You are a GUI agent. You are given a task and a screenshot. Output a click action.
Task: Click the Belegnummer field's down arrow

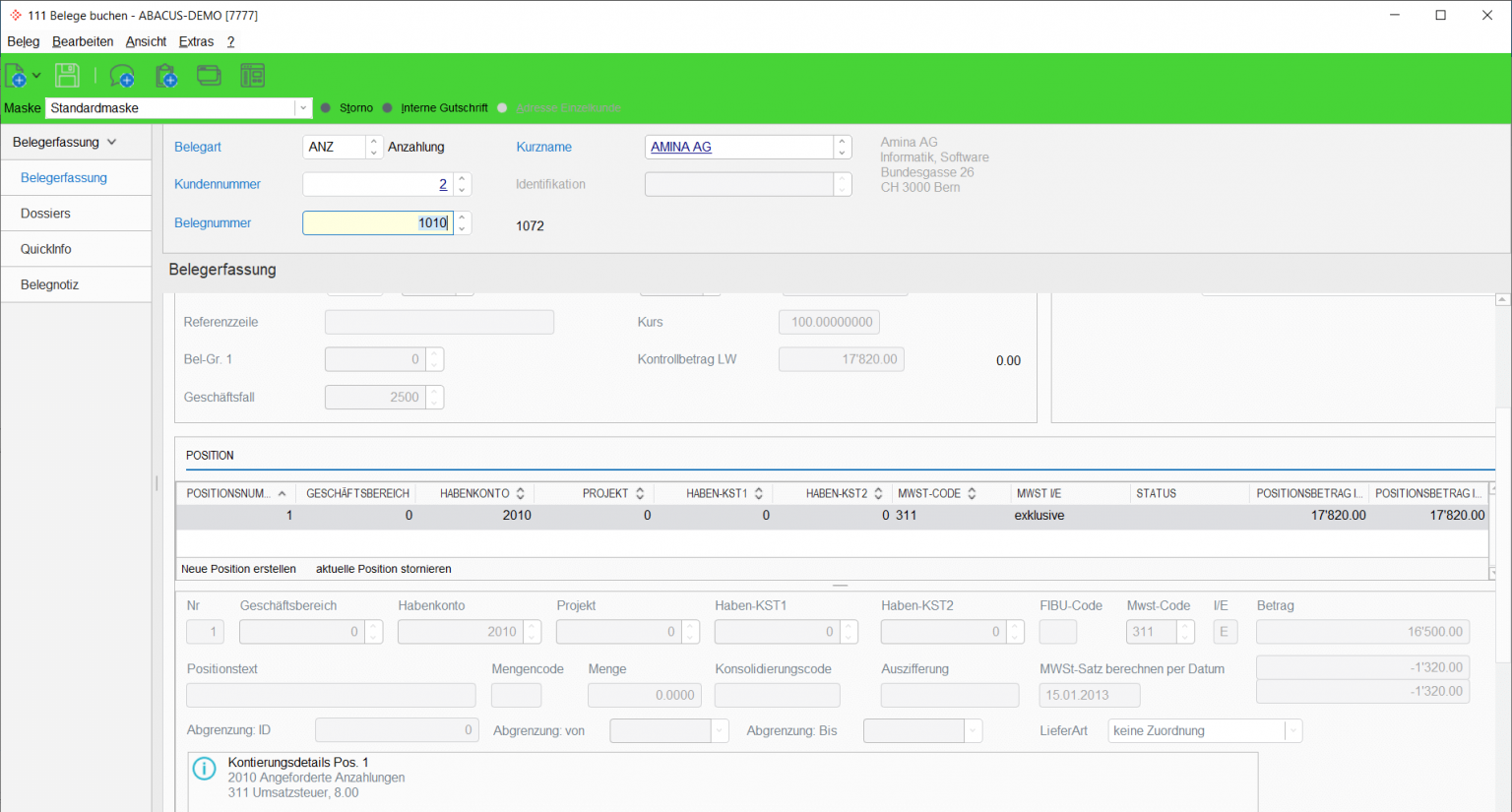[x=463, y=228]
